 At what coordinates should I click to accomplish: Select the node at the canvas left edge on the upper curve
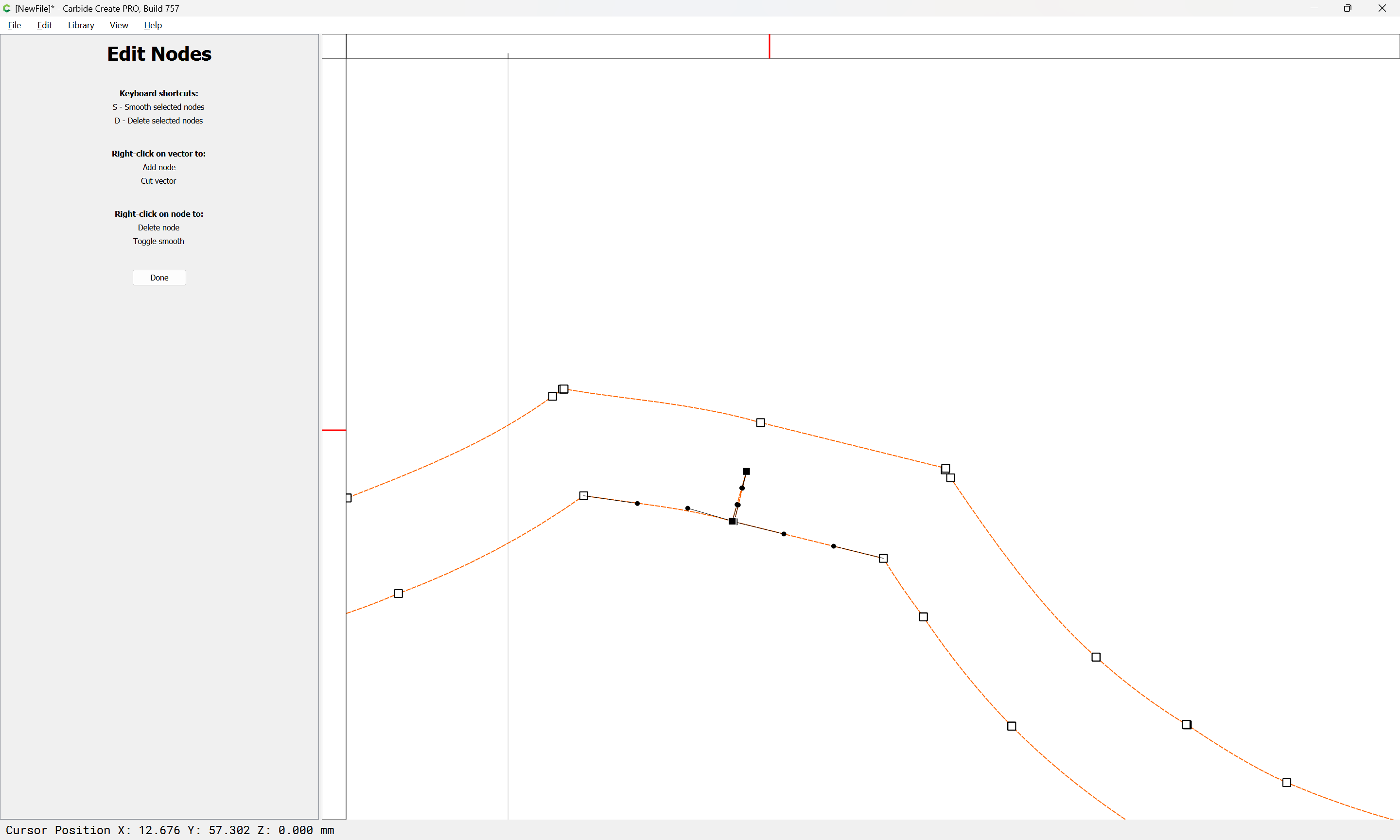(x=349, y=498)
